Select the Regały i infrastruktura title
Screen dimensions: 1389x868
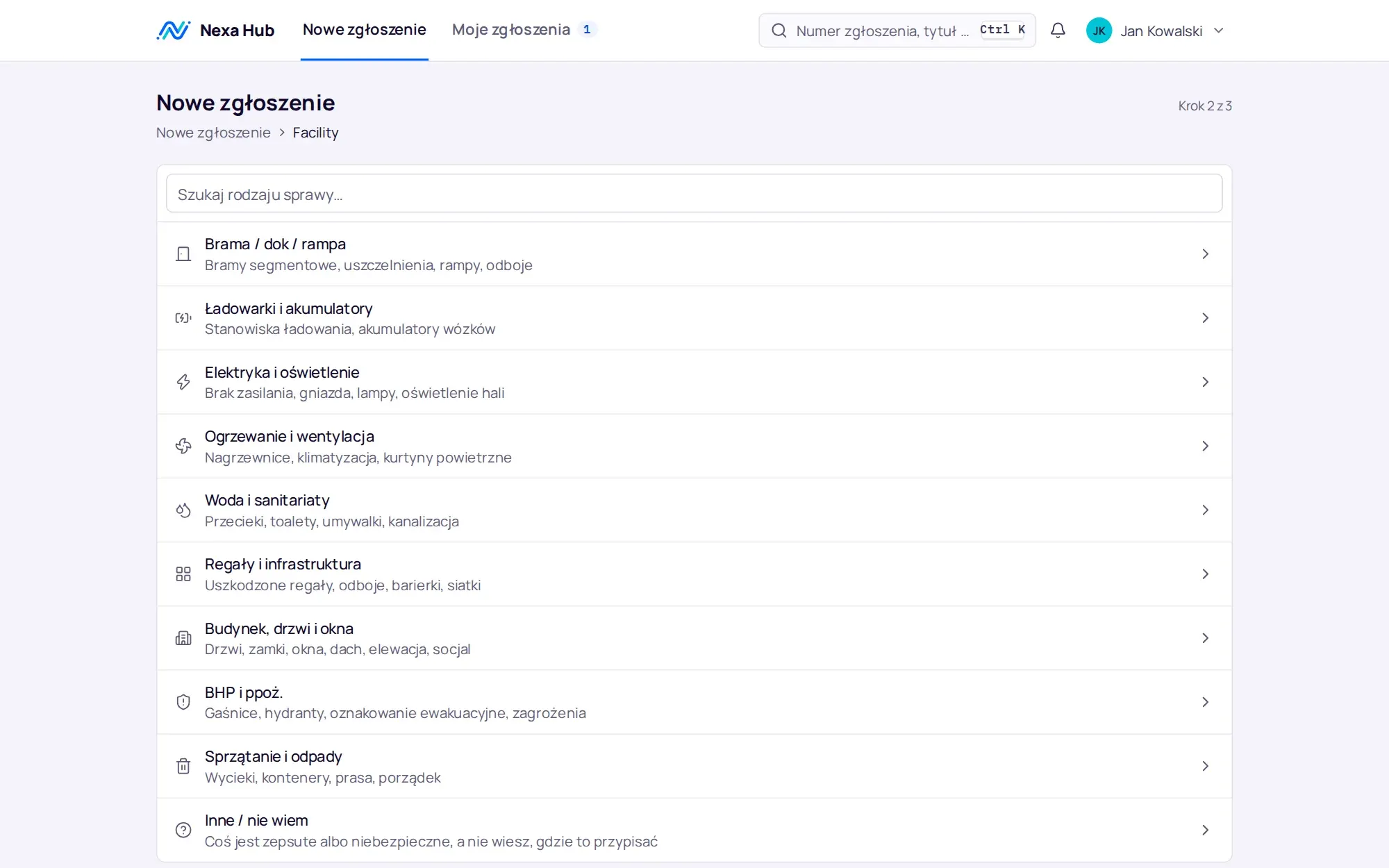(283, 564)
